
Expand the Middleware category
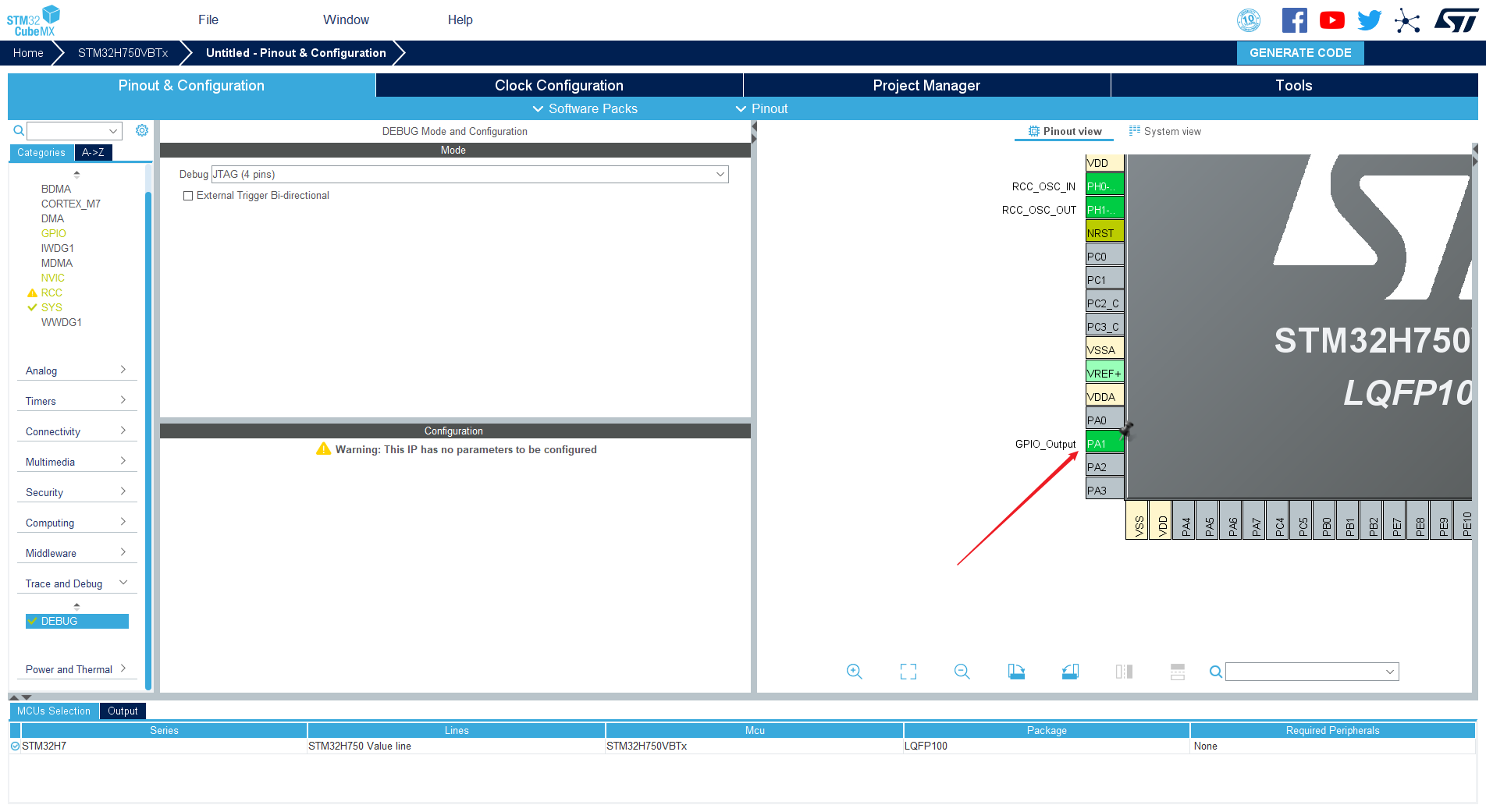tap(76, 553)
